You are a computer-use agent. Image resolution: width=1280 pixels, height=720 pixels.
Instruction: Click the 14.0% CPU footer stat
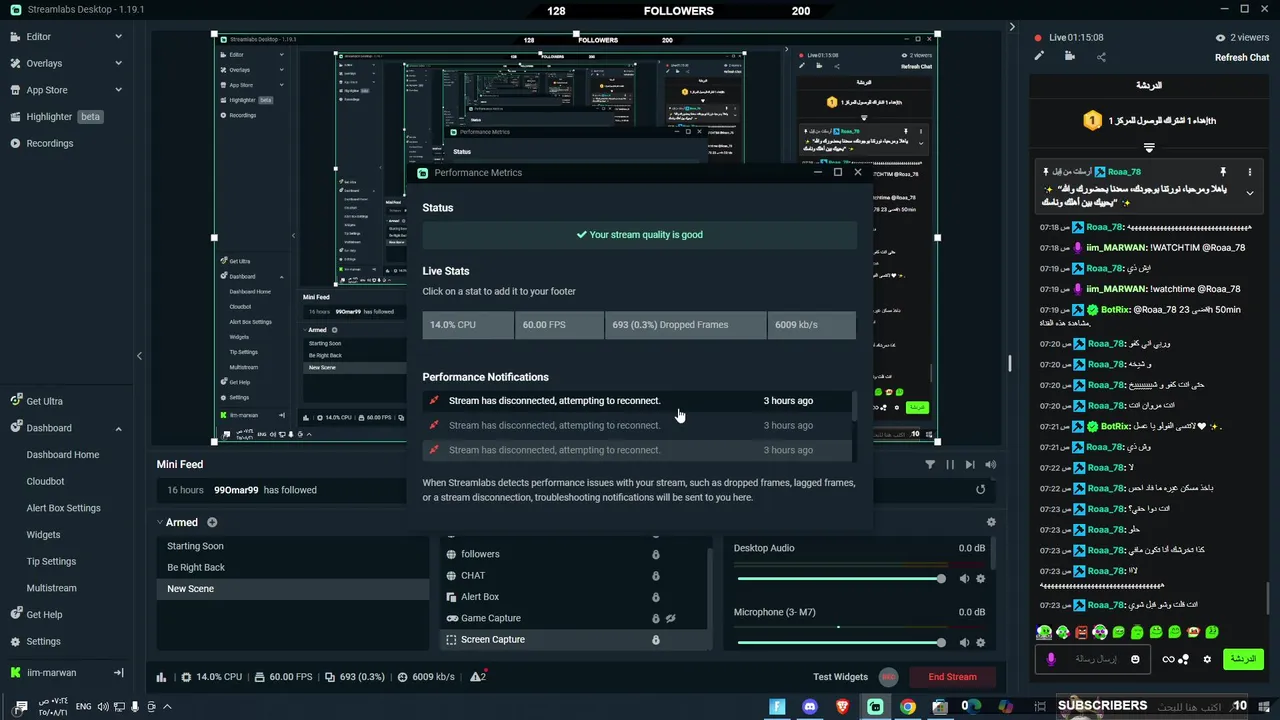coord(211,677)
